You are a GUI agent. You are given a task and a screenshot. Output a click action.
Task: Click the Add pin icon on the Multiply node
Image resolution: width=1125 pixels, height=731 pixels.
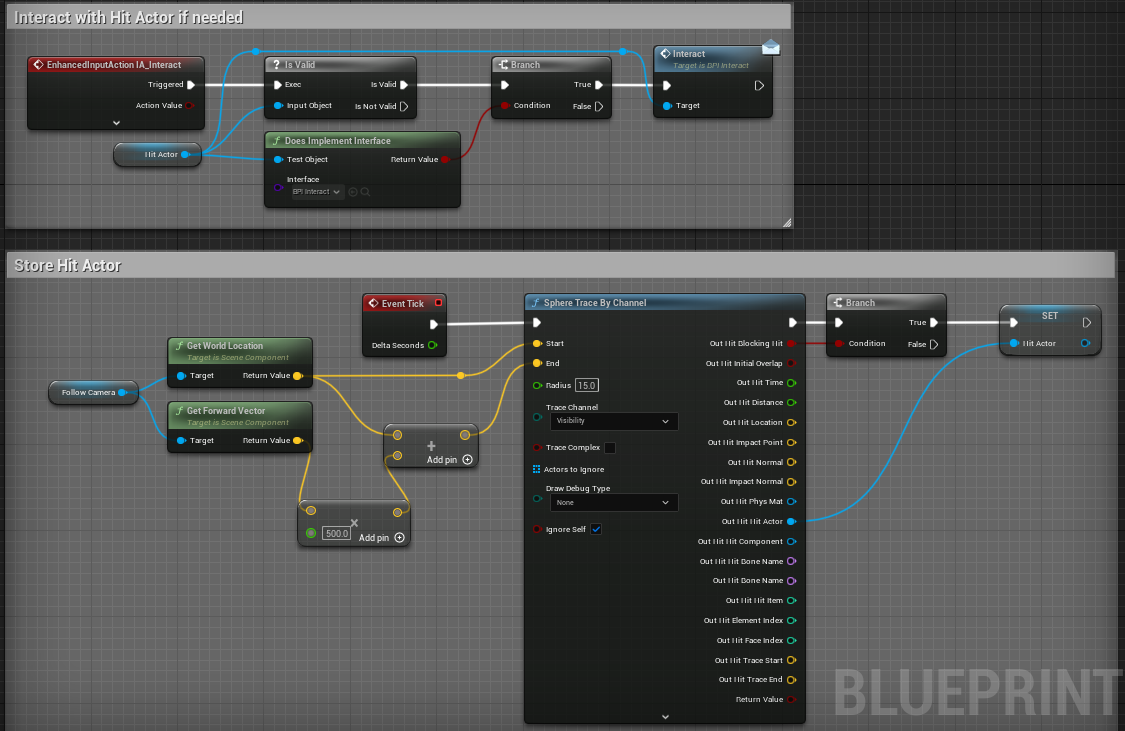tap(398, 537)
